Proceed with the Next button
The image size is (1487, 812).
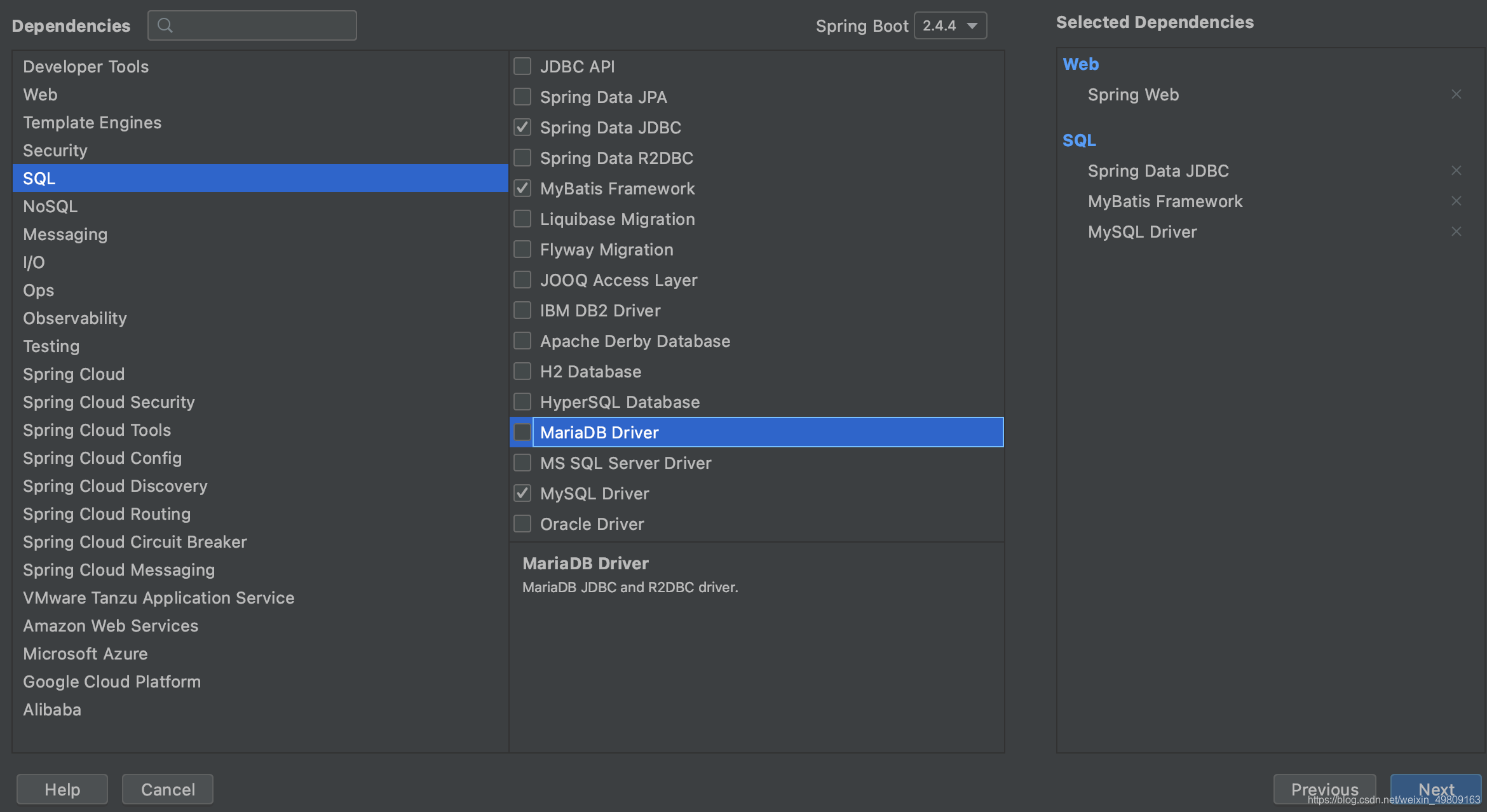point(1436,789)
